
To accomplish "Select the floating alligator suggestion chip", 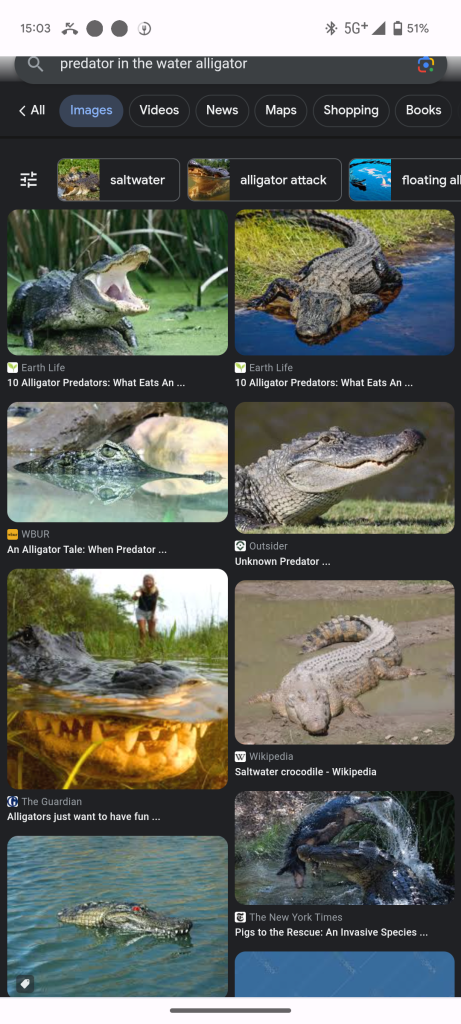I will [405, 180].
